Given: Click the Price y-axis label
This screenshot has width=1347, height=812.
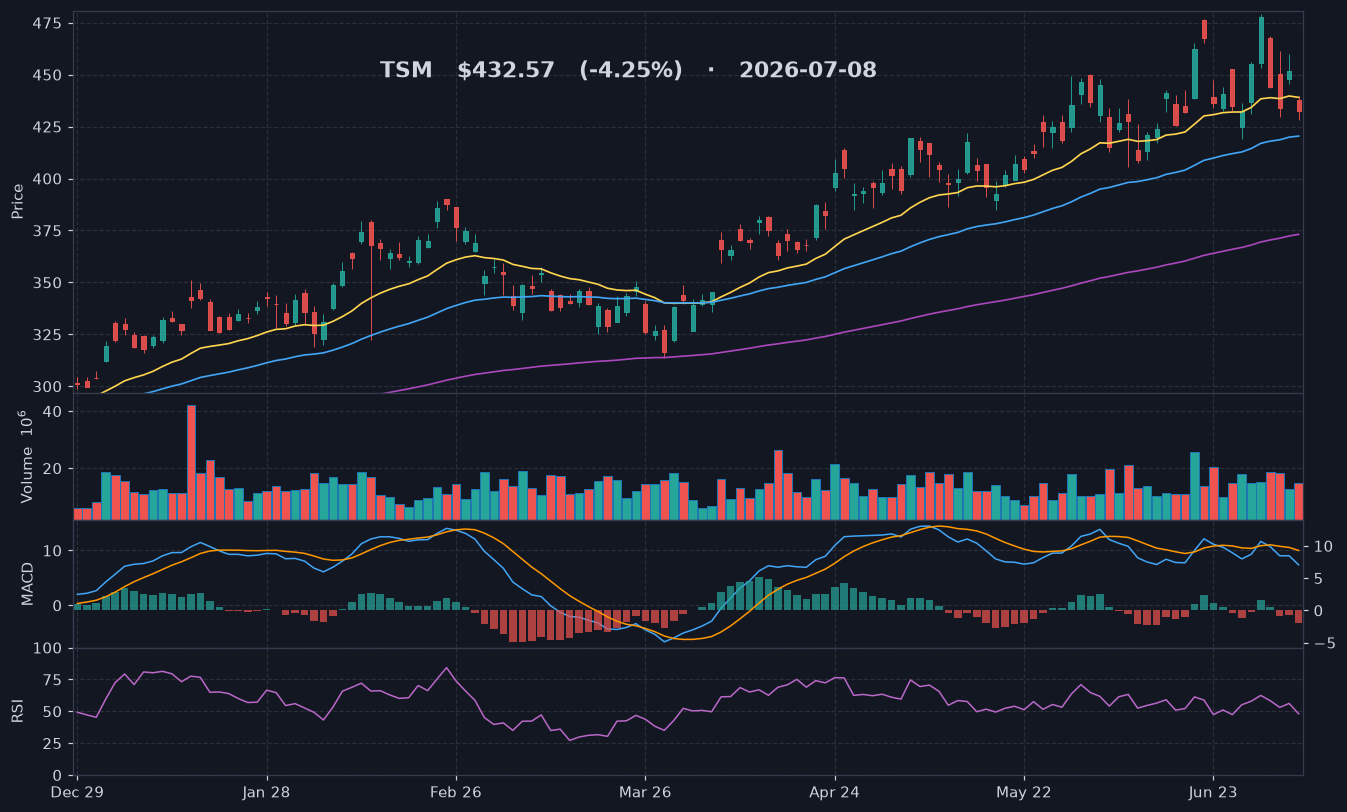Looking at the screenshot, I should click(18, 201).
